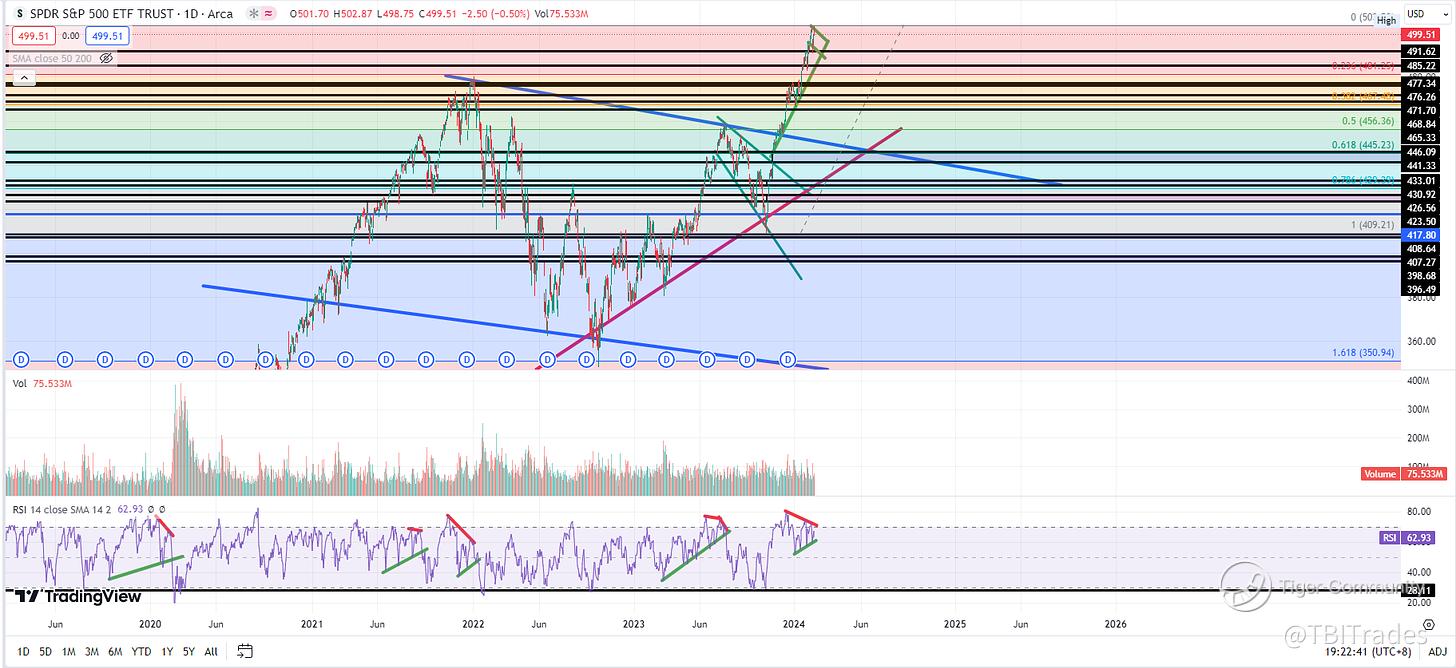Toggle the SMA close 50 200 visibility eye

coord(106,58)
